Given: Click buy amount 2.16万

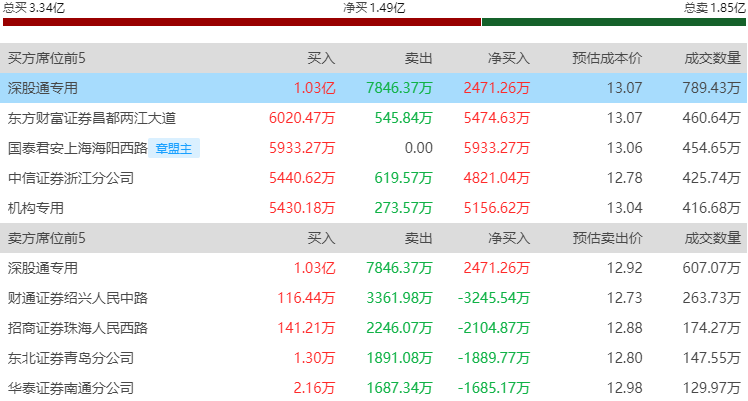Looking at the screenshot, I should pos(314,388).
